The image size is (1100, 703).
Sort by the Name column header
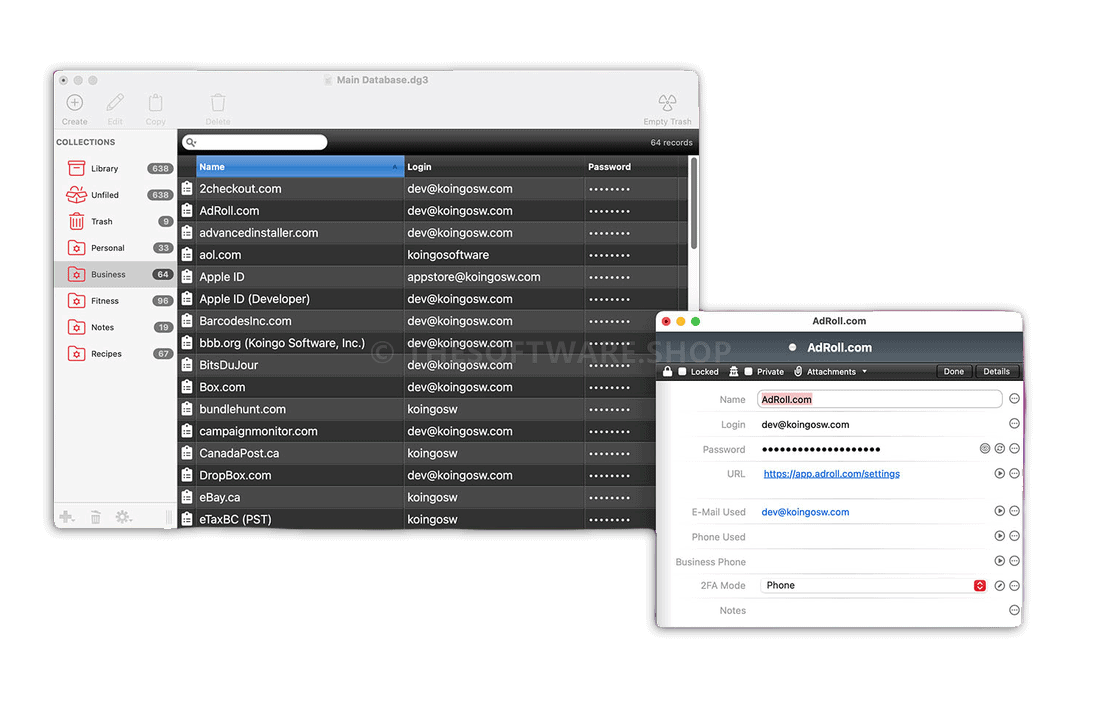(300, 167)
